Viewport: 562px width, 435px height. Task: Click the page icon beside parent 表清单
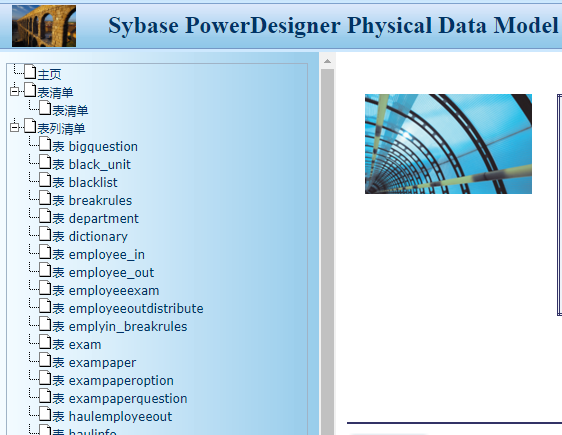point(30,90)
